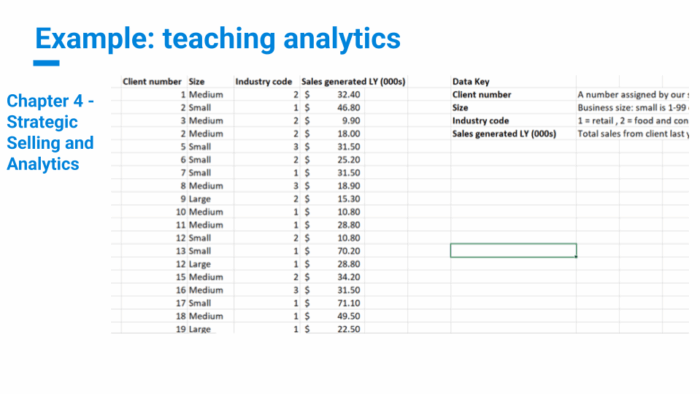
Task: Select the cell containing sales value 70.20
Action: pyautogui.click(x=332, y=251)
